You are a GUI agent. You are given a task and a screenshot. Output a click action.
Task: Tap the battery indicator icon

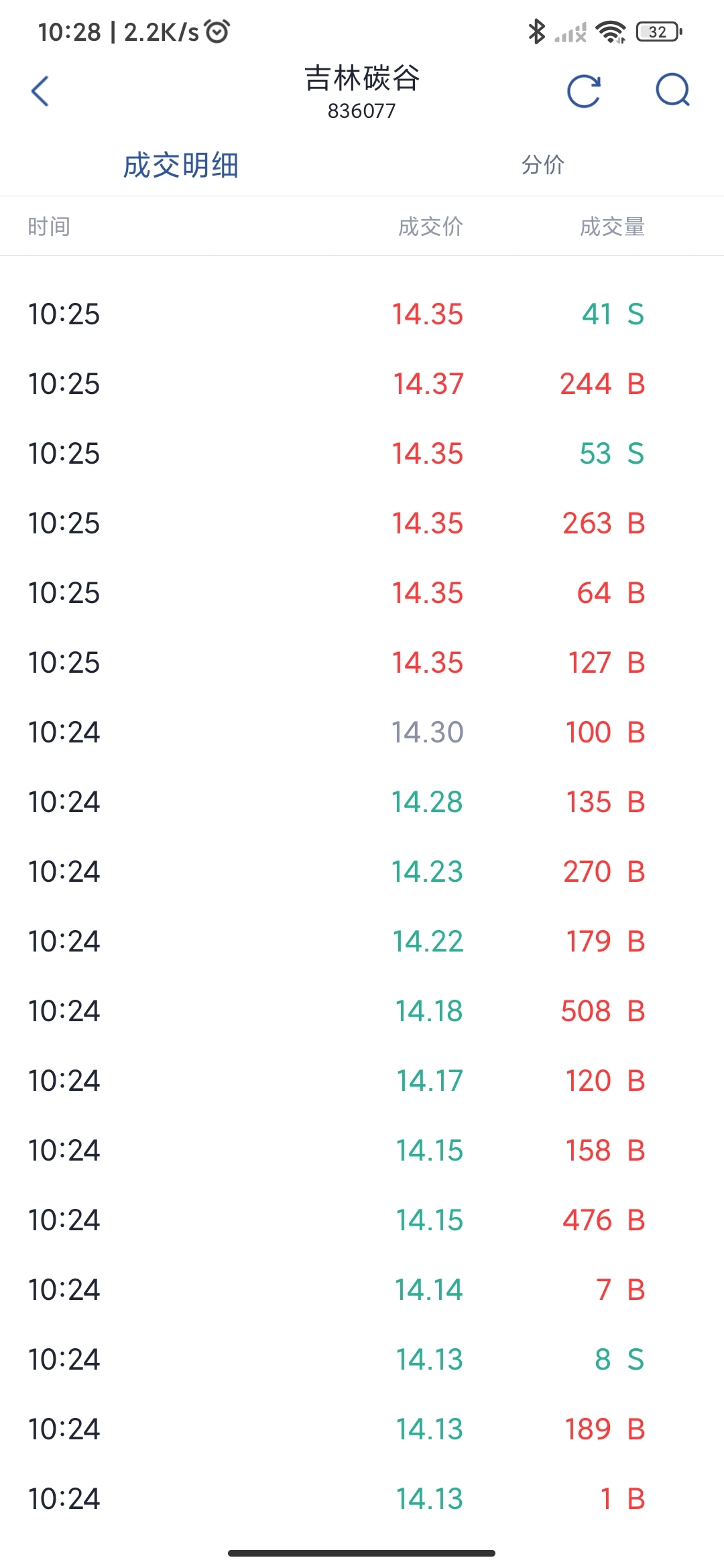tap(659, 31)
